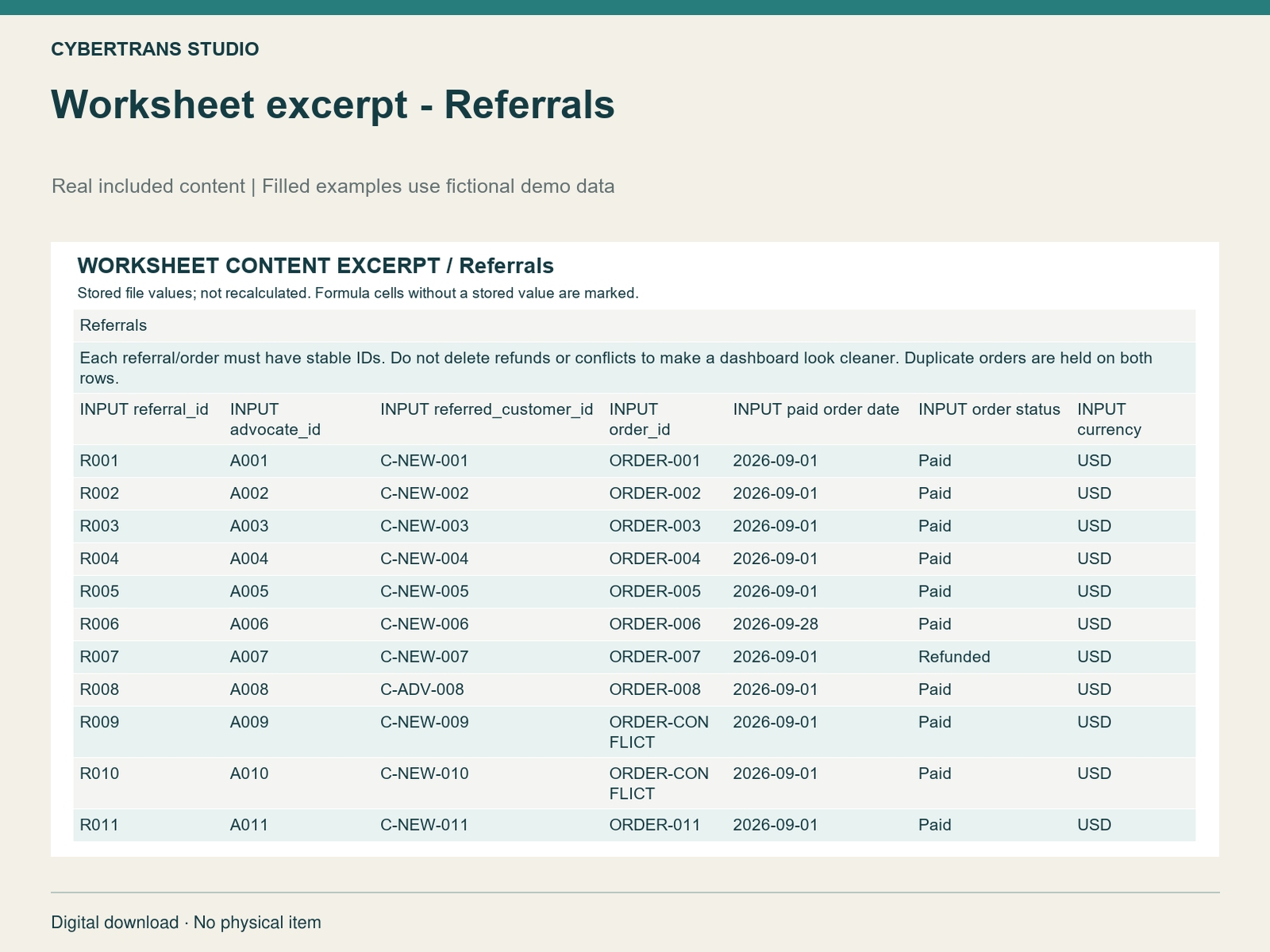This screenshot has height=952, width=1270.
Task: Click the Paid status in row R008
Action: [x=934, y=689]
